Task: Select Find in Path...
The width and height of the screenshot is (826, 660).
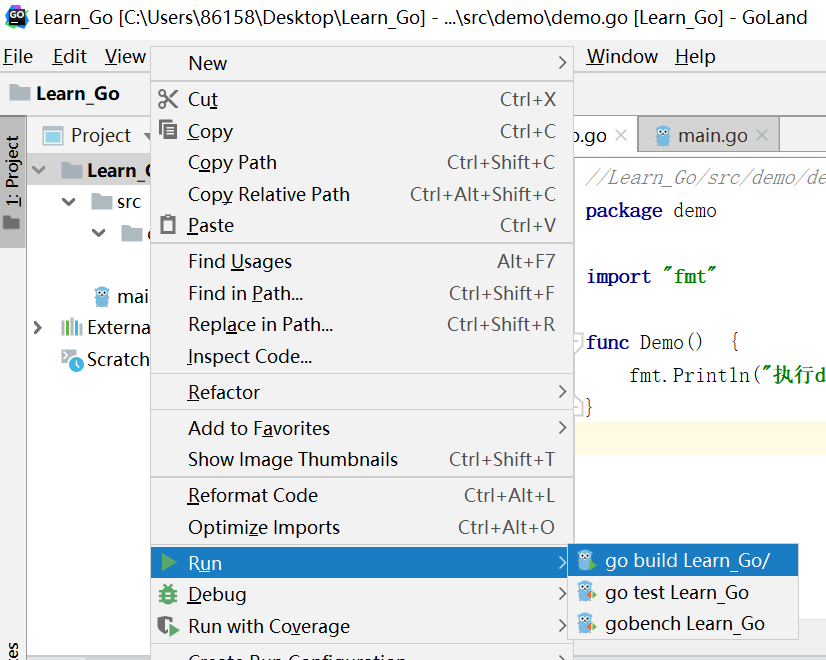Action: [362, 293]
